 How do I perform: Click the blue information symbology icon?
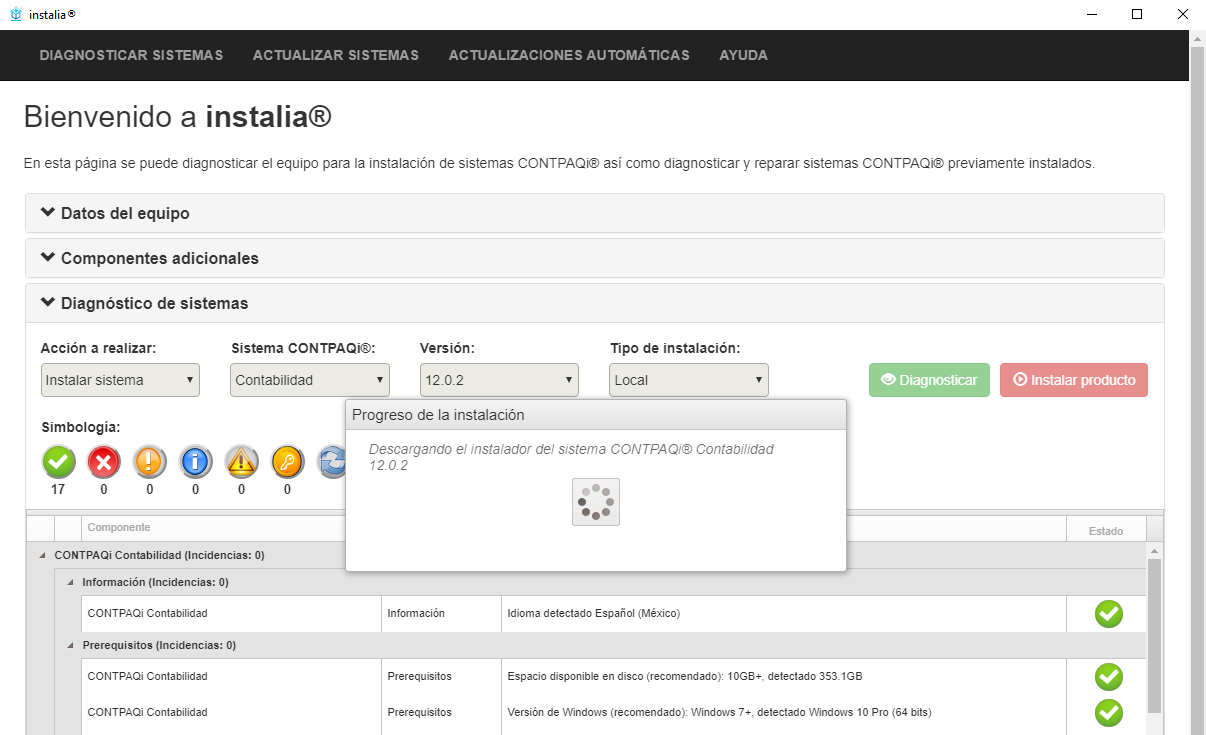coord(196,461)
